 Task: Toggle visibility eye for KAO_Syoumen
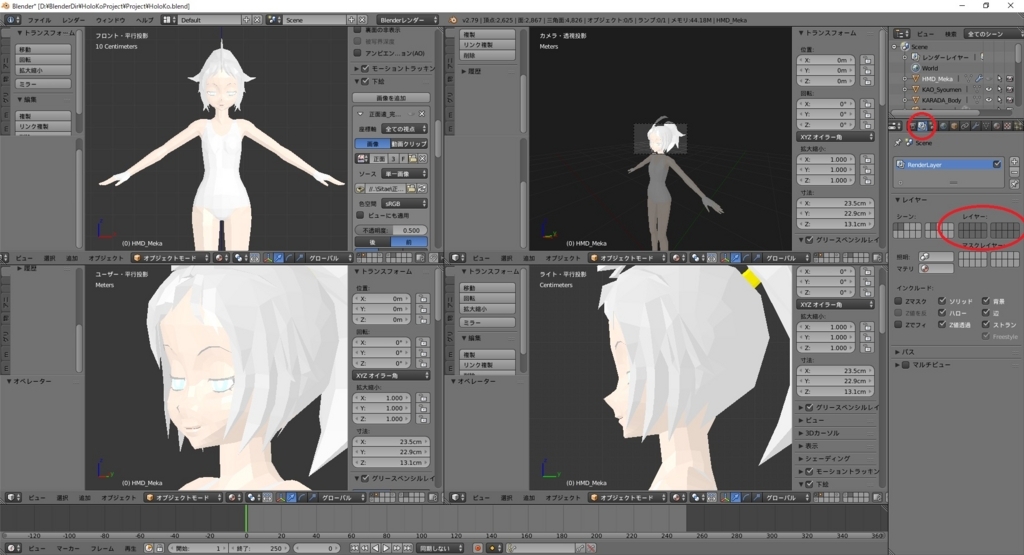(x=989, y=89)
